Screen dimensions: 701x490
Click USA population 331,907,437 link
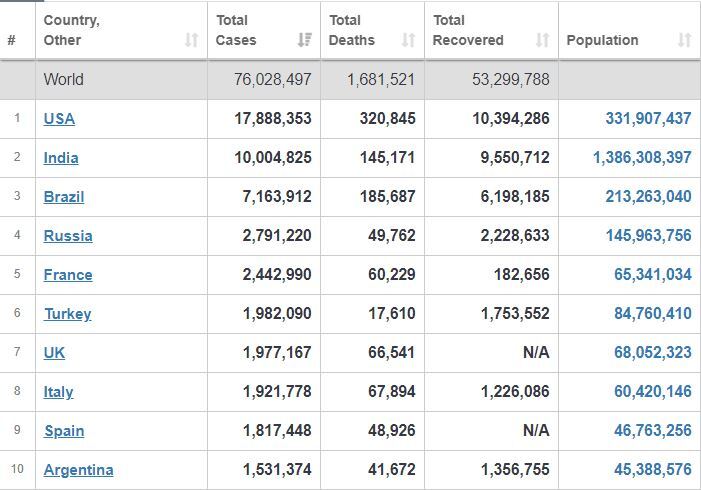coord(648,118)
